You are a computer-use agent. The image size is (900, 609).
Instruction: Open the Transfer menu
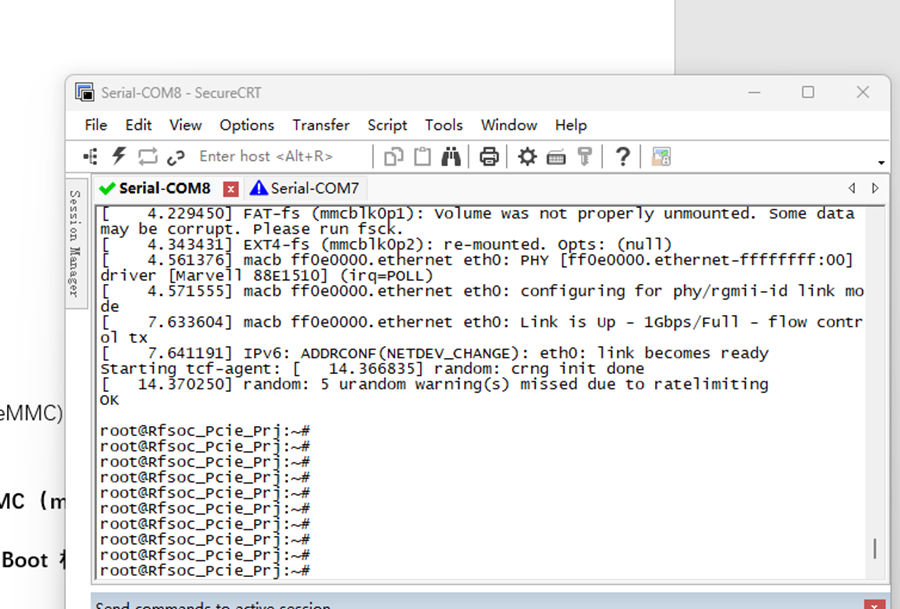(321, 125)
